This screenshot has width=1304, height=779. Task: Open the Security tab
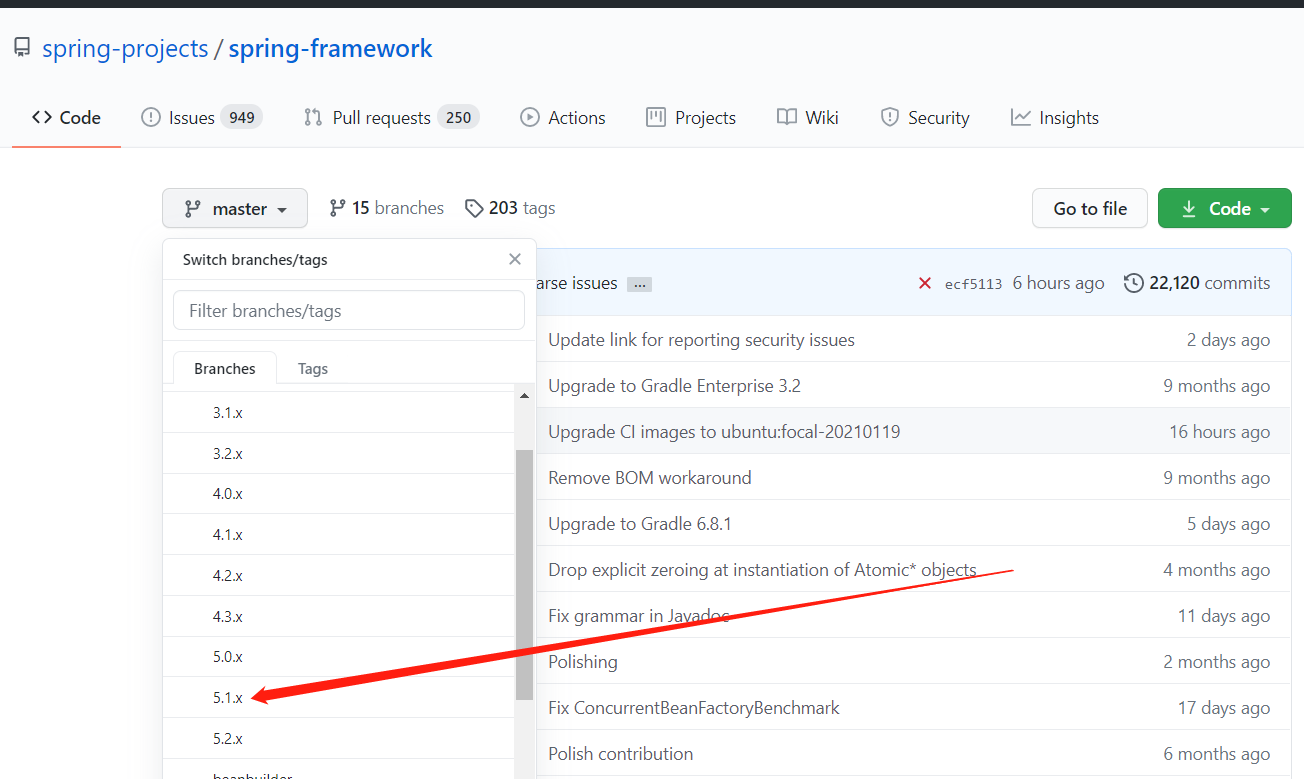[925, 117]
